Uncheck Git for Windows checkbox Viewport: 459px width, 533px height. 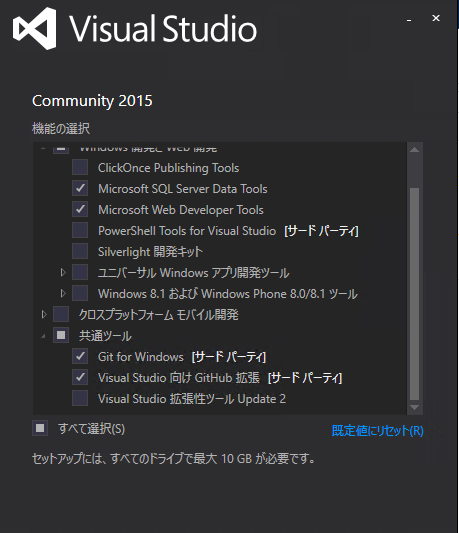pos(80,357)
